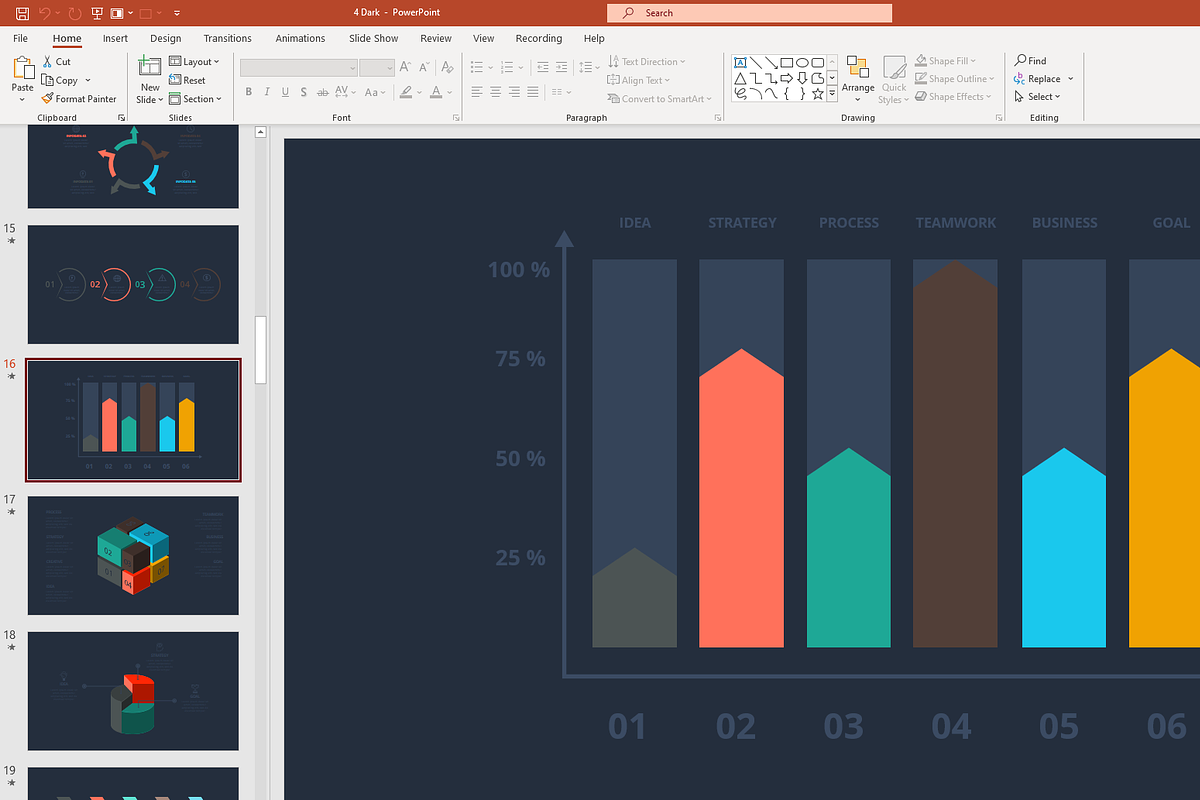The image size is (1200, 800).
Task: Open Text Direction menu
Action: pos(646,61)
